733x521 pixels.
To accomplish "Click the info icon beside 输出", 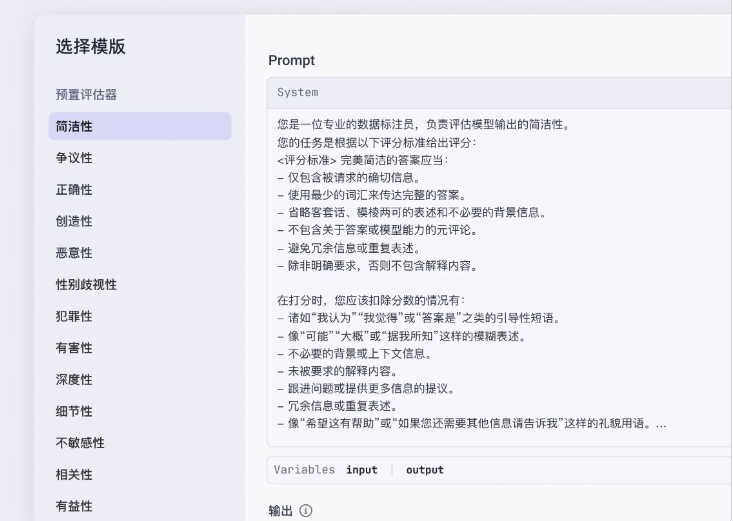I will pos(306,511).
